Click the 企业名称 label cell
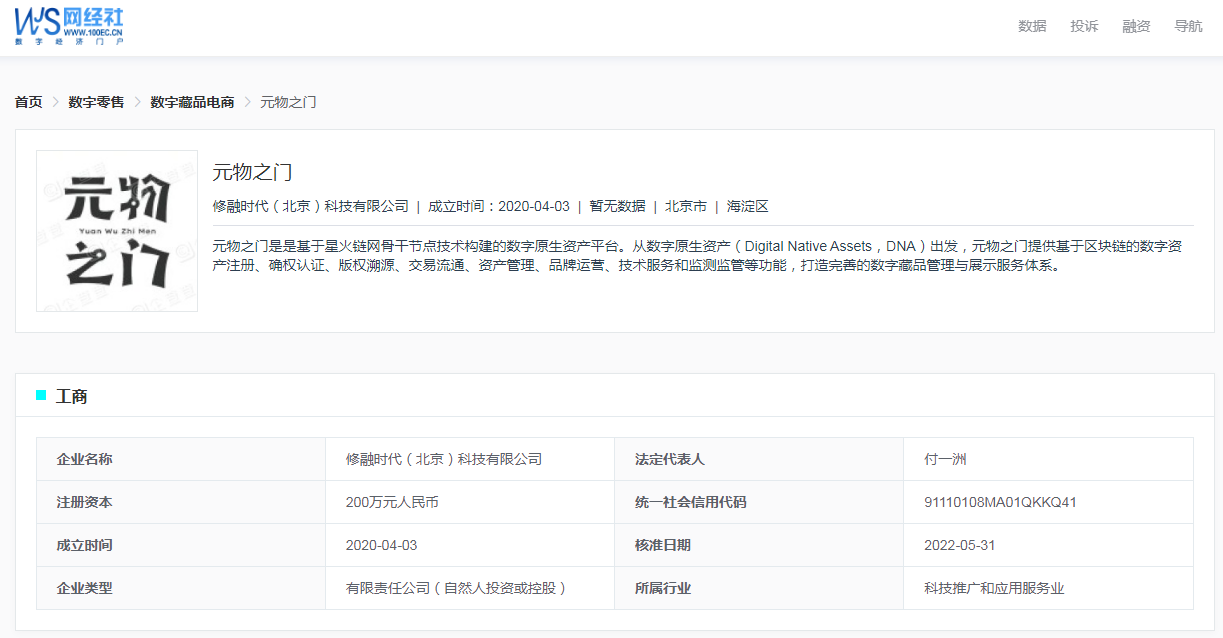This screenshot has width=1223, height=638. [x=181, y=459]
